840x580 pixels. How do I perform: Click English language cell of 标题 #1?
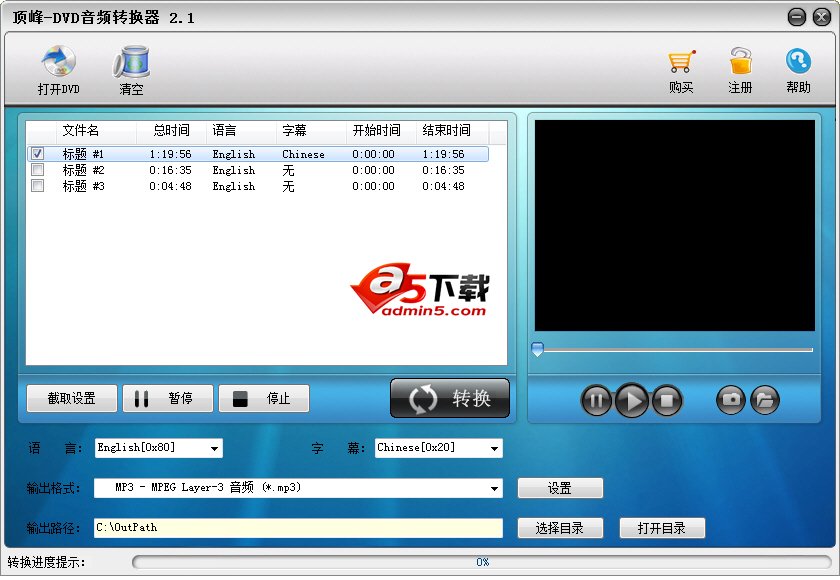pyautogui.click(x=234, y=154)
